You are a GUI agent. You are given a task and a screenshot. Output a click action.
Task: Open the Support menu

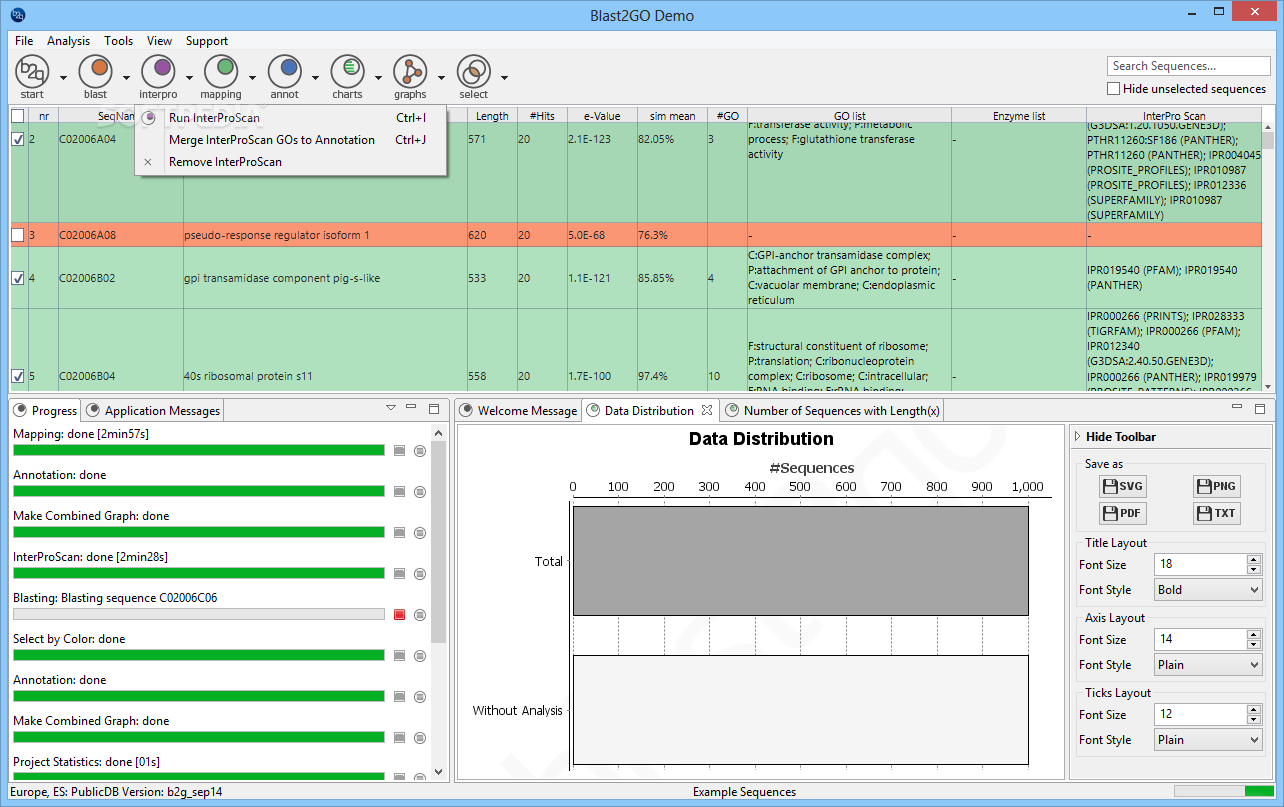(x=207, y=41)
